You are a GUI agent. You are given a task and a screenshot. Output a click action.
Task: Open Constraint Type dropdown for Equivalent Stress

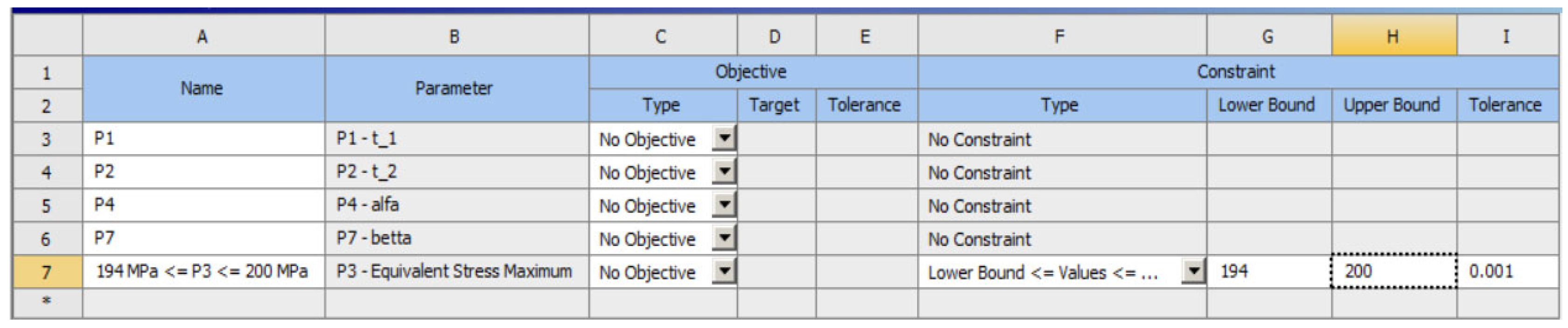click(x=1193, y=271)
